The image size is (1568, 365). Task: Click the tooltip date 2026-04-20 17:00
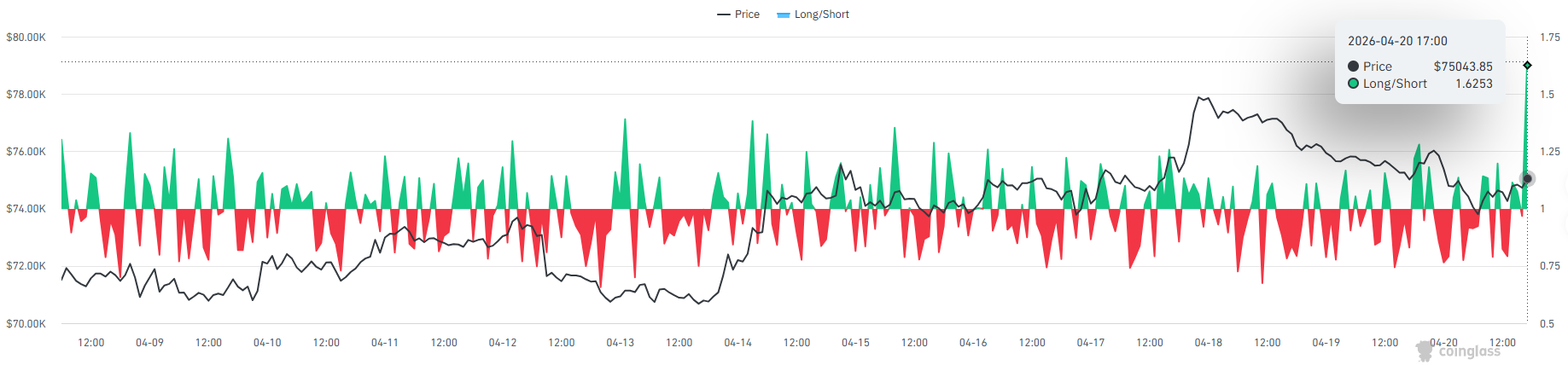pos(1397,41)
